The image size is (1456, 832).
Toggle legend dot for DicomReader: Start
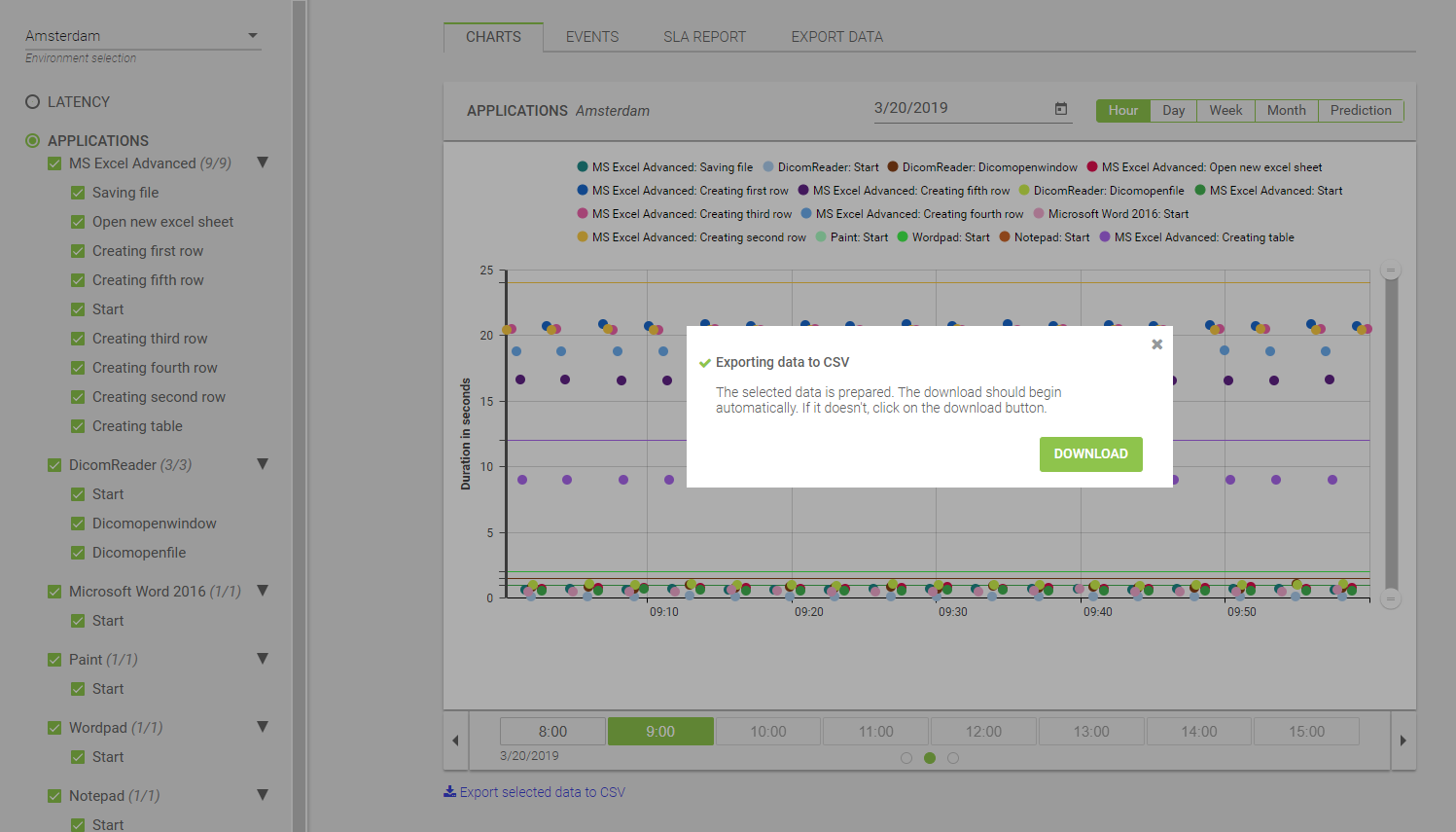click(768, 167)
